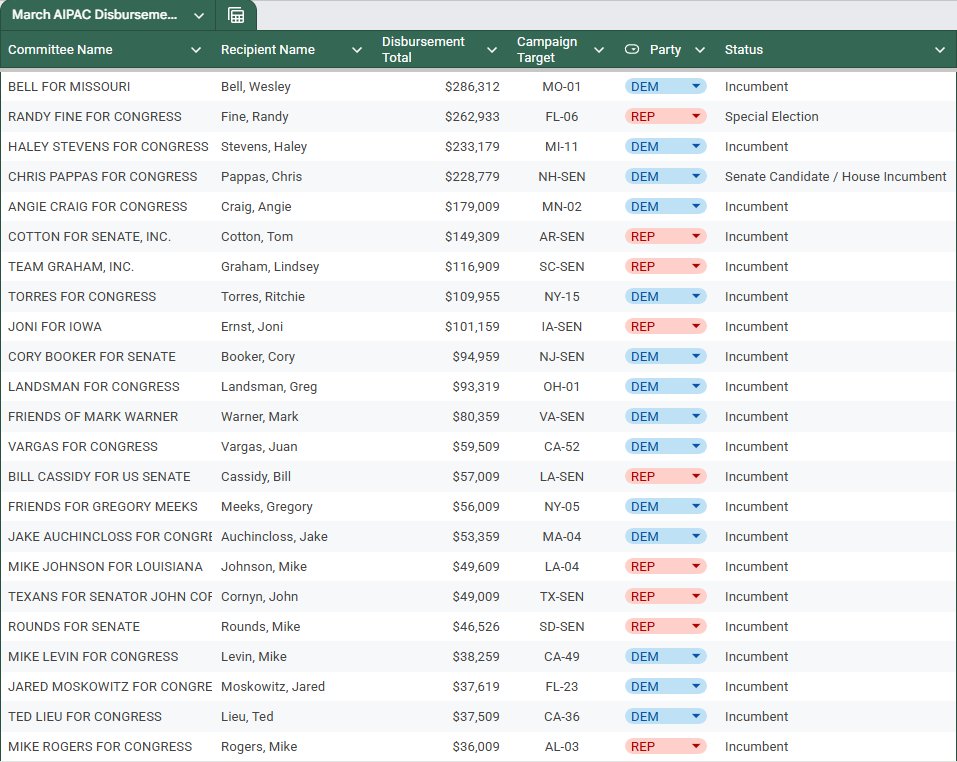Select cell MIKE JOHNSON FOR LOUISIANA

(107, 566)
